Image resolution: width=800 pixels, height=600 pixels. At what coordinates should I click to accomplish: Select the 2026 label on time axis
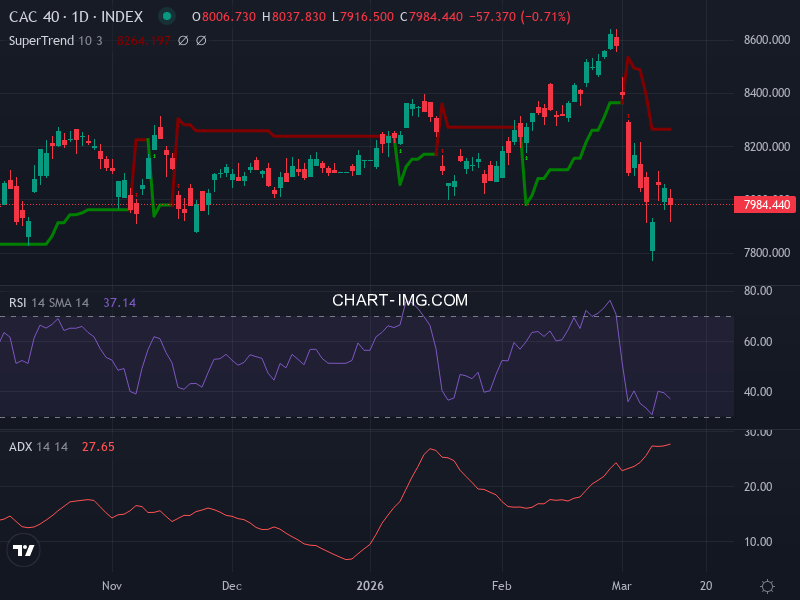pos(371,587)
